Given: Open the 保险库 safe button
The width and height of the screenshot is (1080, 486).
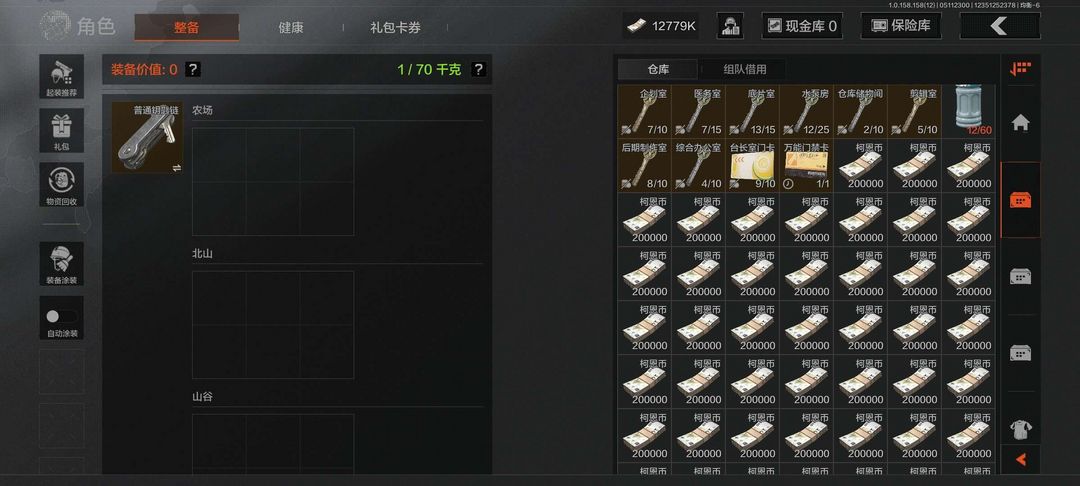Looking at the screenshot, I should [x=901, y=26].
